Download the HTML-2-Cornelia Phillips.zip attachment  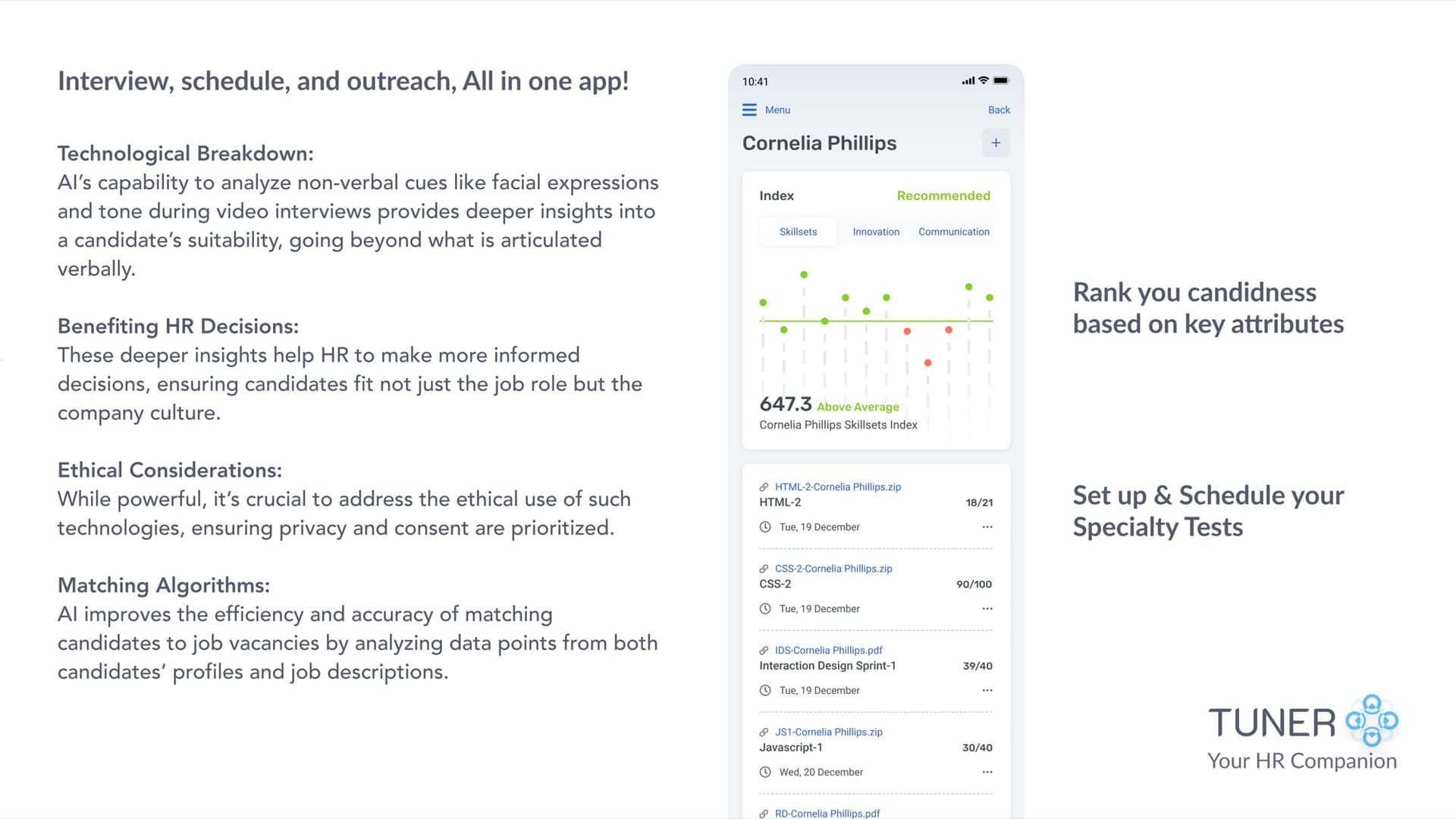point(837,486)
